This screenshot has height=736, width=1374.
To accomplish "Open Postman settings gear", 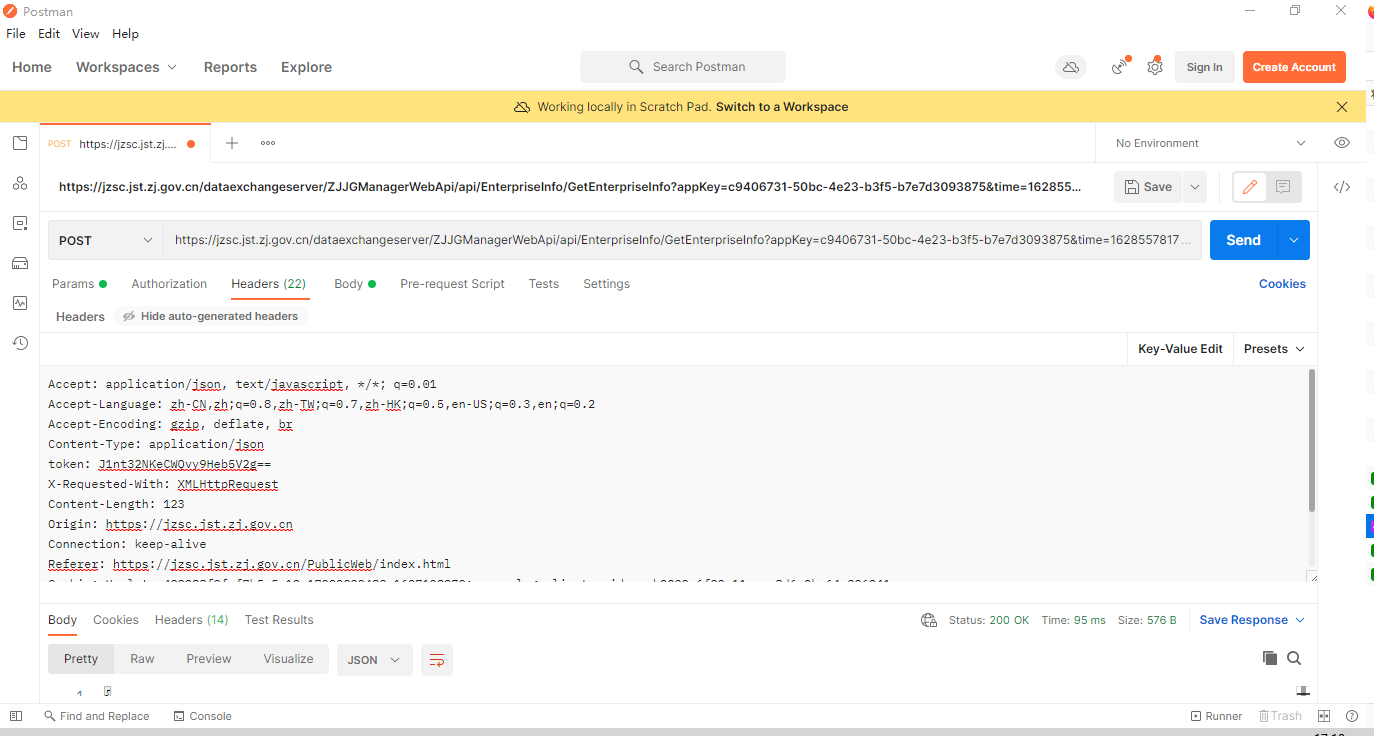I will coord(1155,67).
